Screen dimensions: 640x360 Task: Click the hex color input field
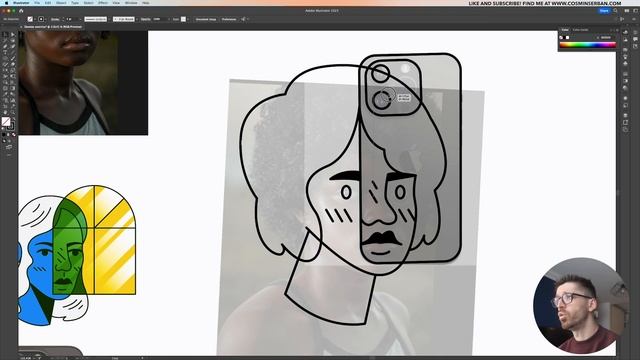click(606, 38)
